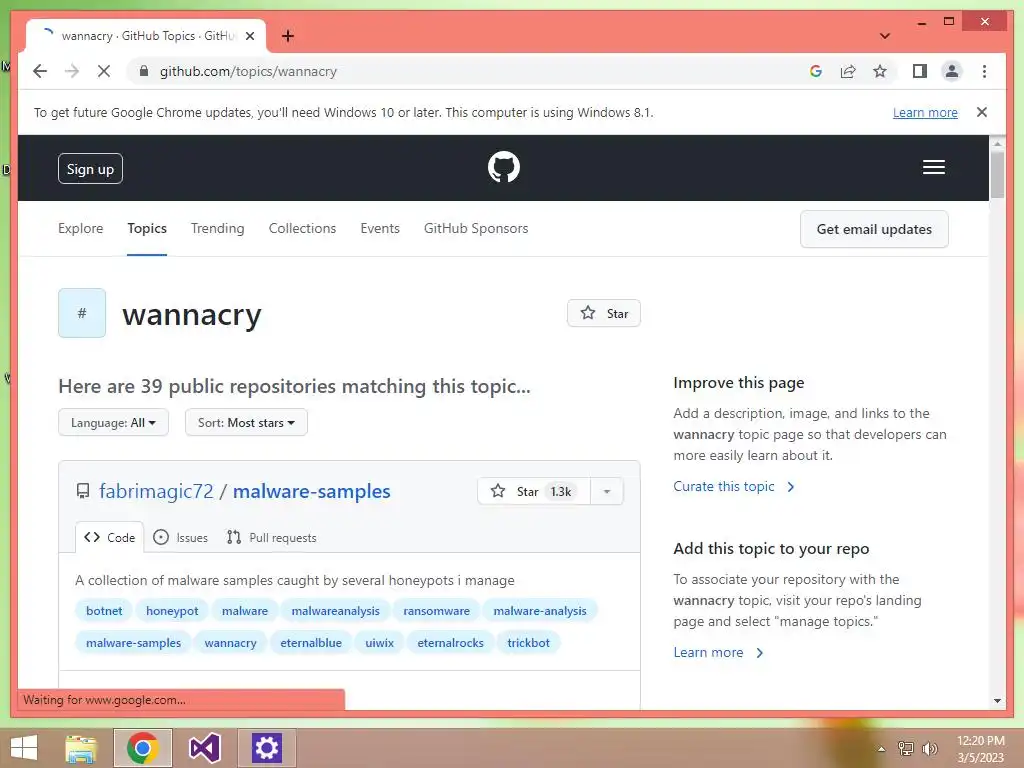Open the hamburger navigation menu
The image size is (1024, 768).
click(933, 167)
